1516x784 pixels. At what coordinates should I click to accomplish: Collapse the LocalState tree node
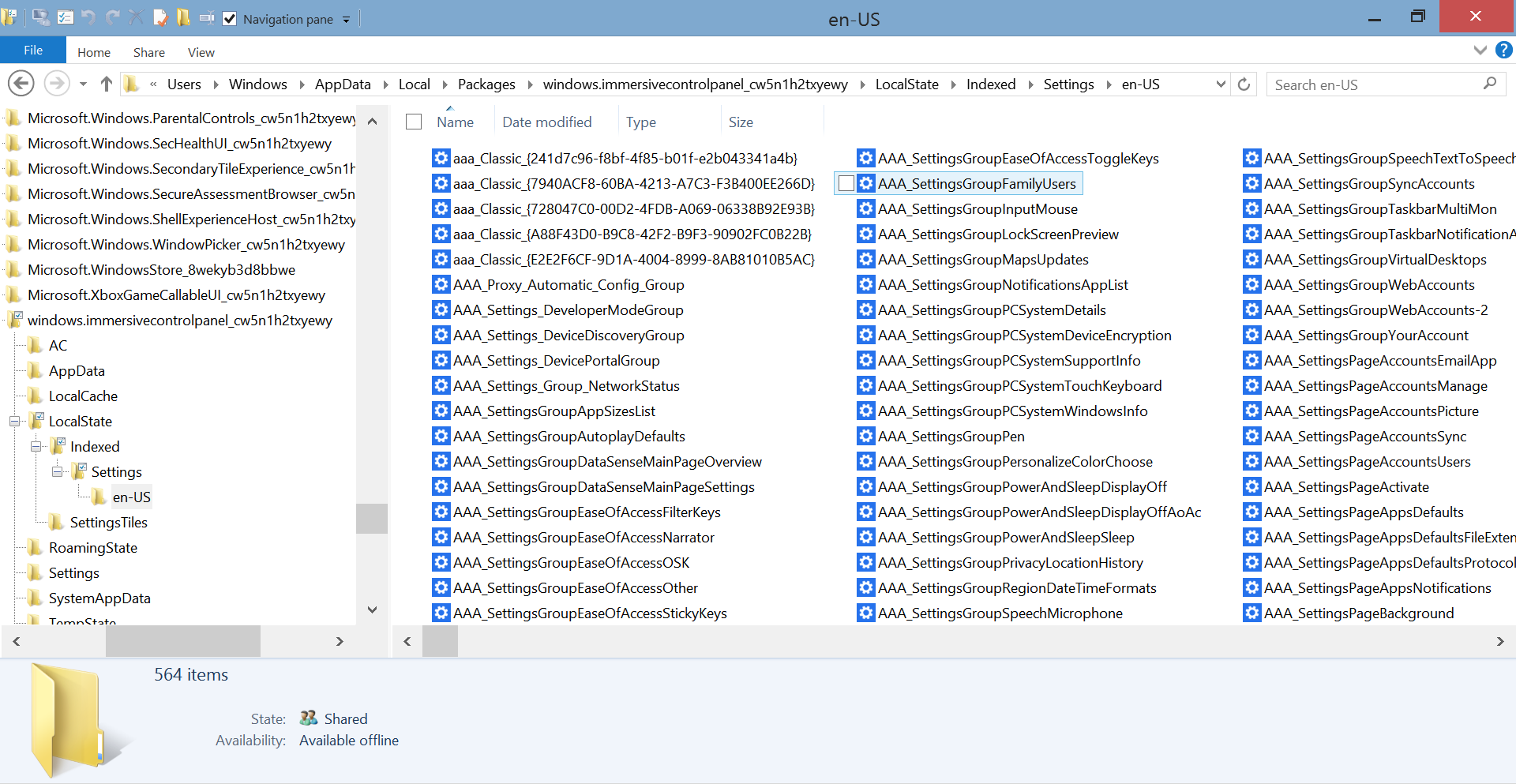14,421
